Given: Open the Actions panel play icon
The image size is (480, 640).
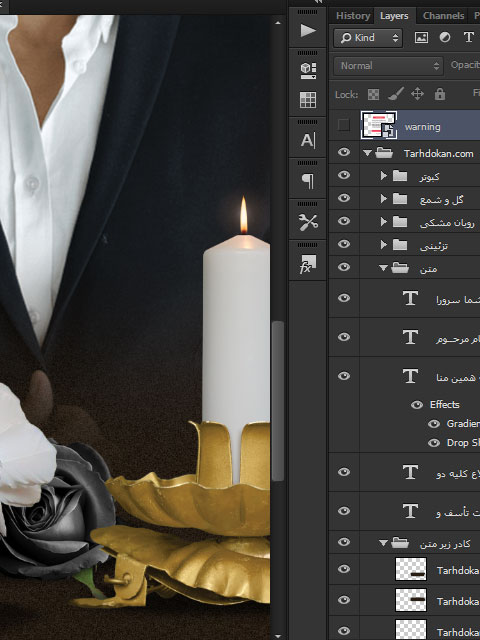Looking at the screenshot, I should click(x=308, y=30).
